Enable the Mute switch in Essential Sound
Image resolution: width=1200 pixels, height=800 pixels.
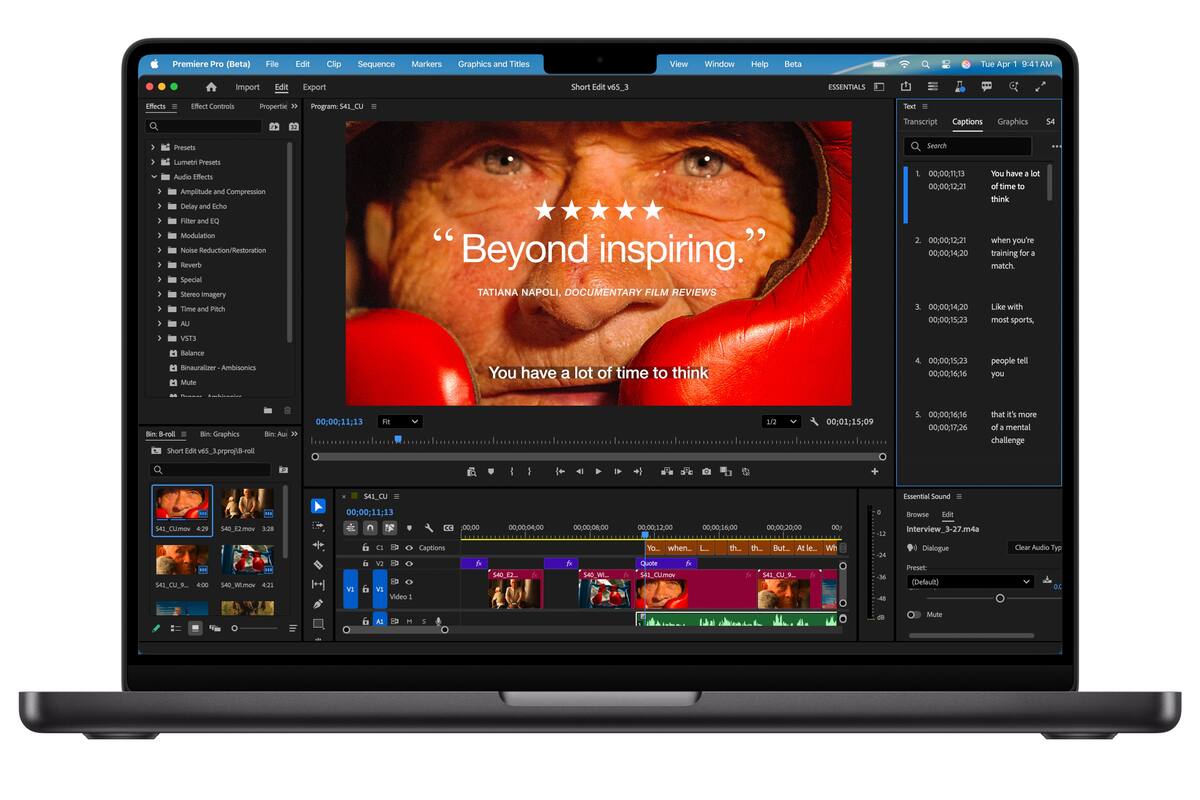tap(913, 614)
